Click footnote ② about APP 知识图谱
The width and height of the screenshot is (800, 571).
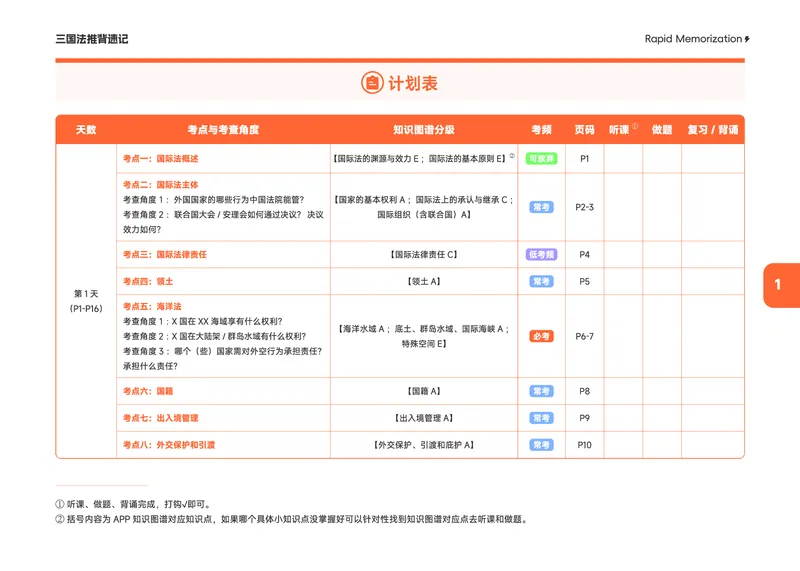click(292, 519)
